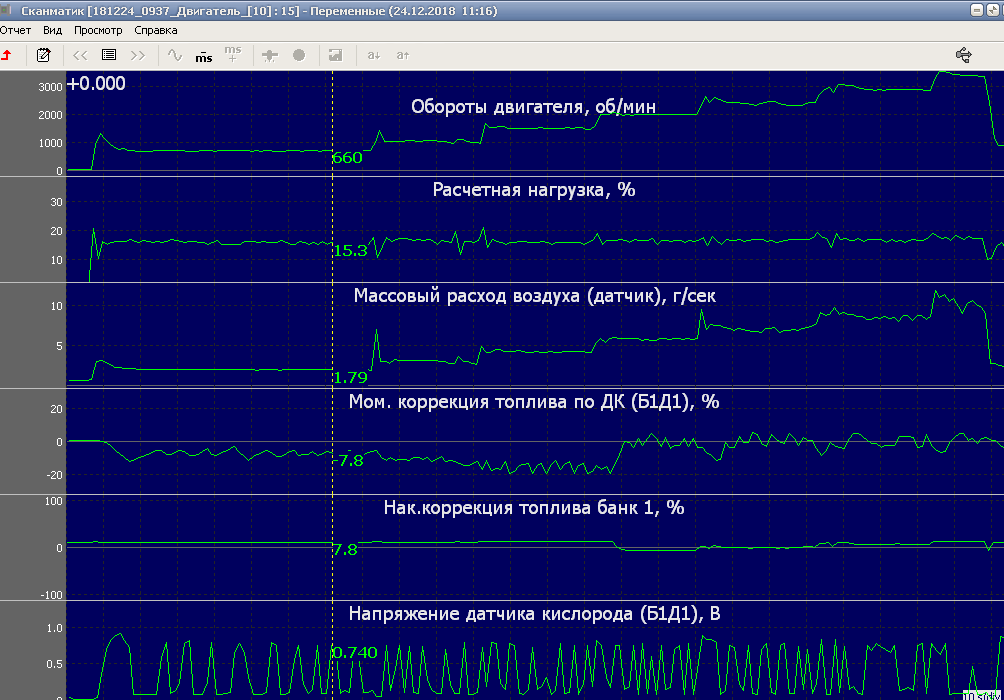This screenshot has width=1004, height=700.
Task: Click the sort ascending 'a↑' icon
Action: click(x=402, y=55)
